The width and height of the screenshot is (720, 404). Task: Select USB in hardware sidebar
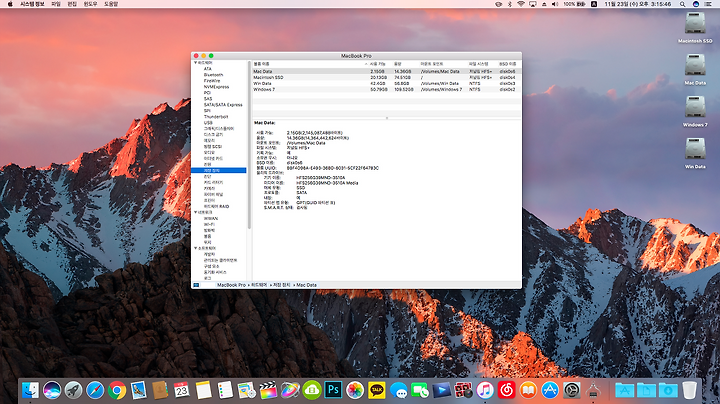[x=208, y=123]
